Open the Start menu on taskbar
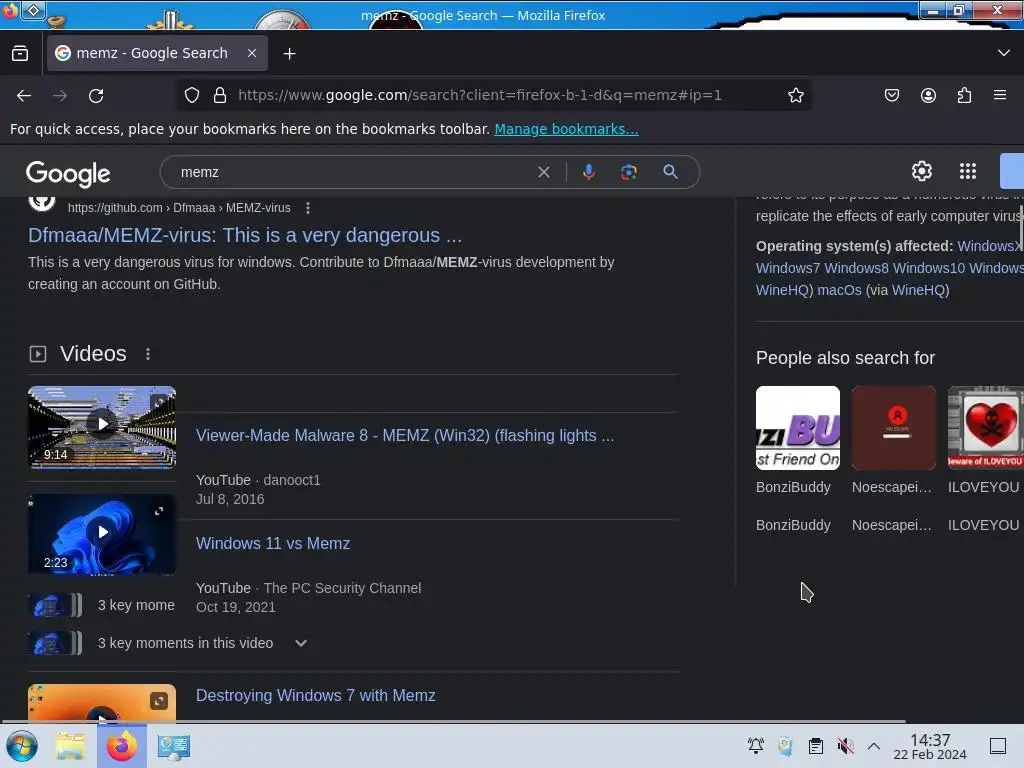 [22, 746]
